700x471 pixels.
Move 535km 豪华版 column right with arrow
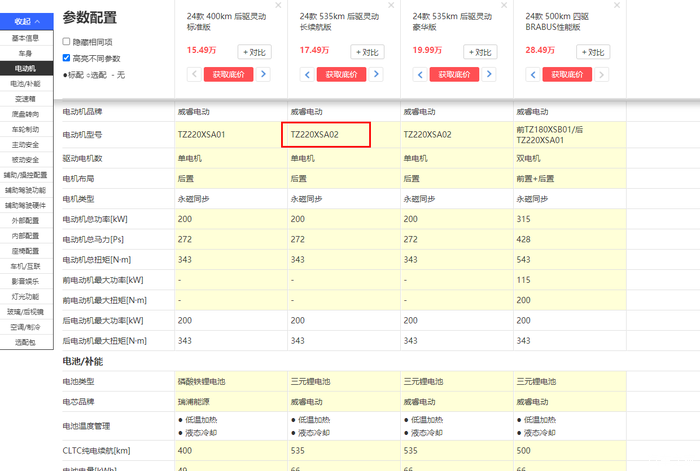490,73
